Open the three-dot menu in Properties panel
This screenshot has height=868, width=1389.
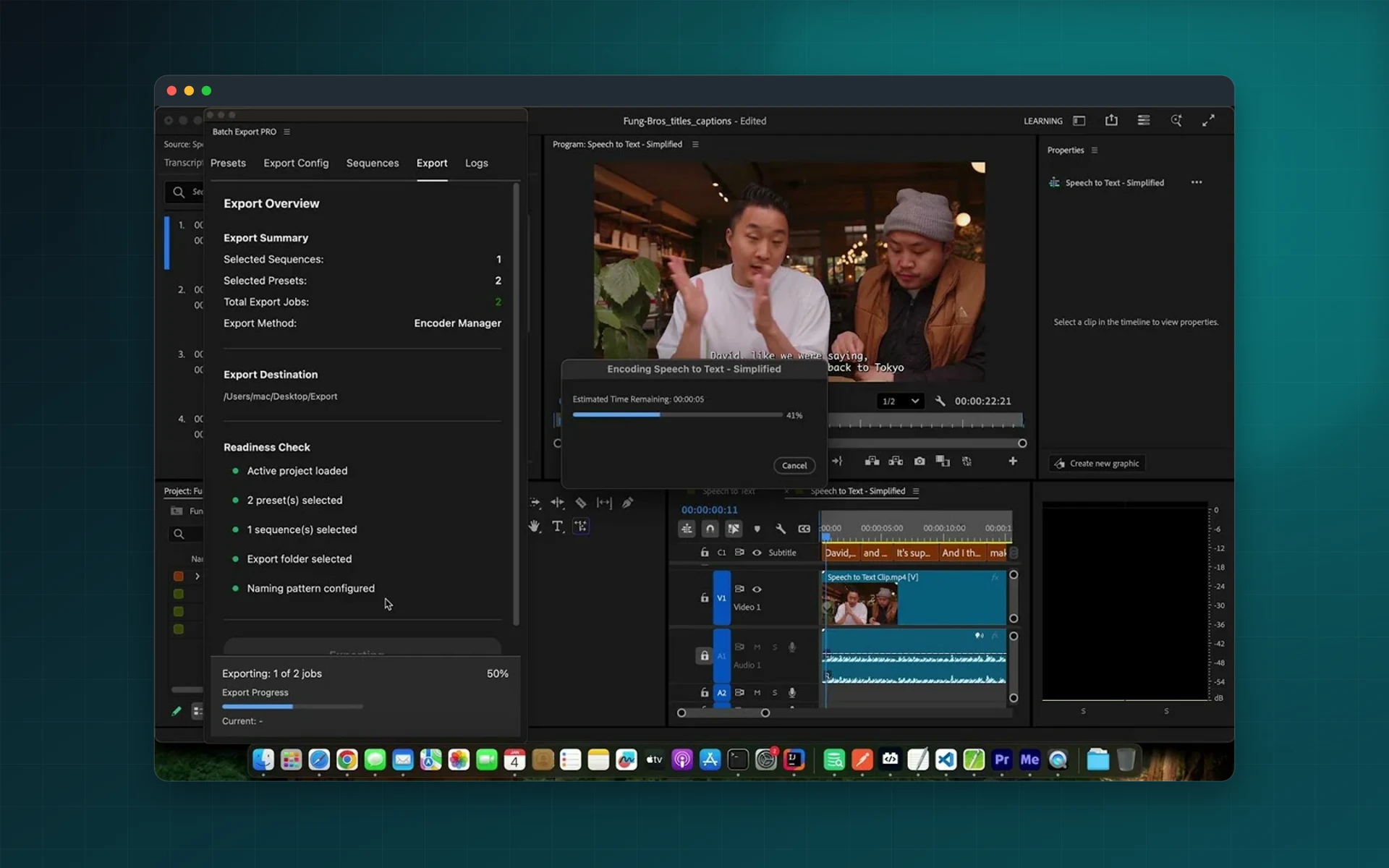(1197, 182)
